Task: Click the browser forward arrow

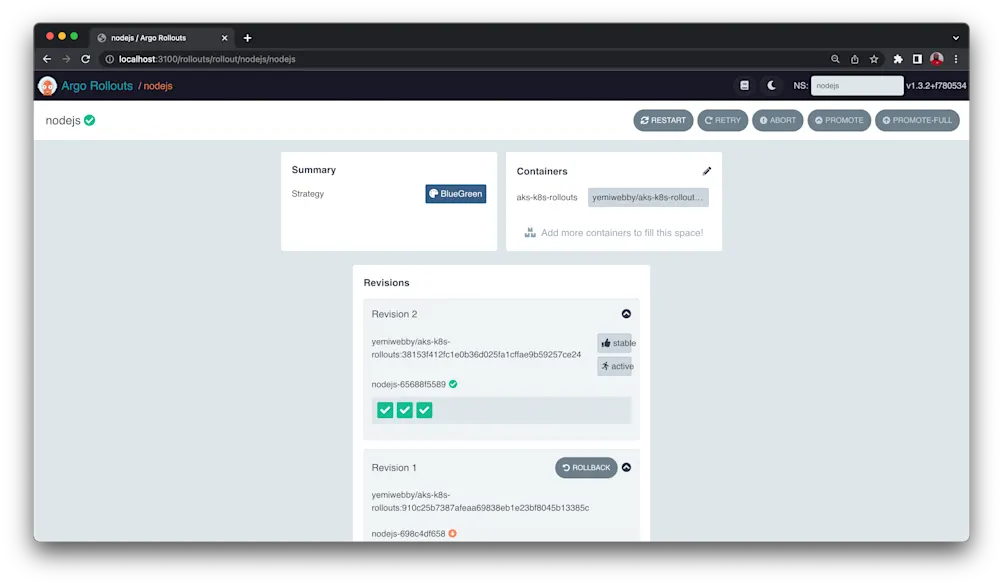Action: coord(67,59)
